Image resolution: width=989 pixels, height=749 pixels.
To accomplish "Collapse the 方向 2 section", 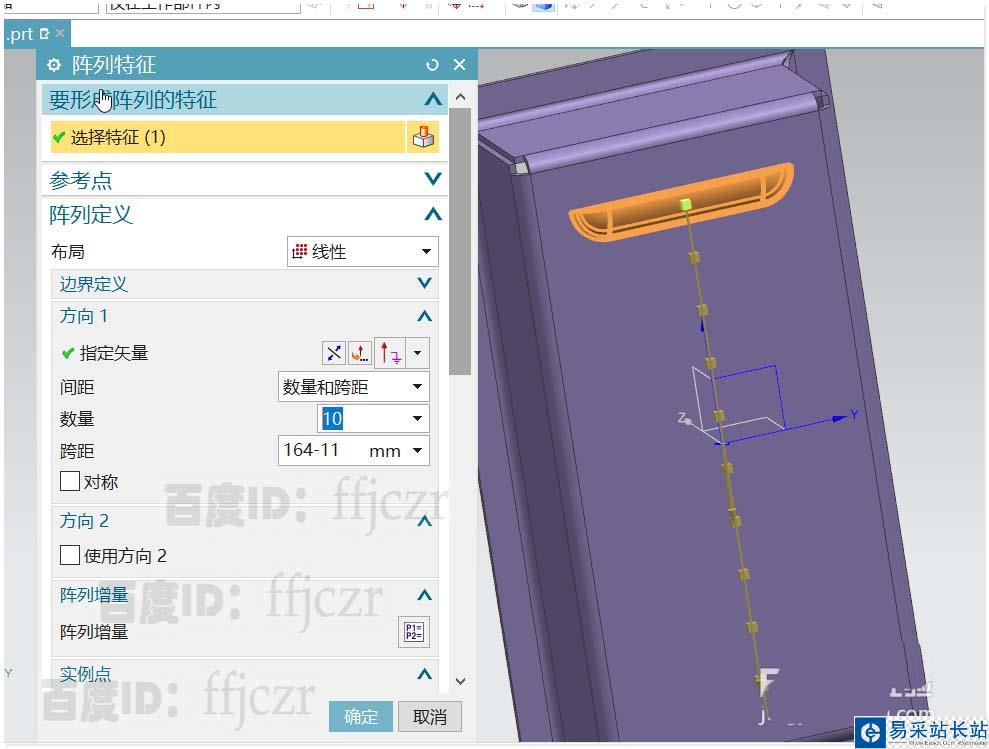I will click(x=424, y=521).
